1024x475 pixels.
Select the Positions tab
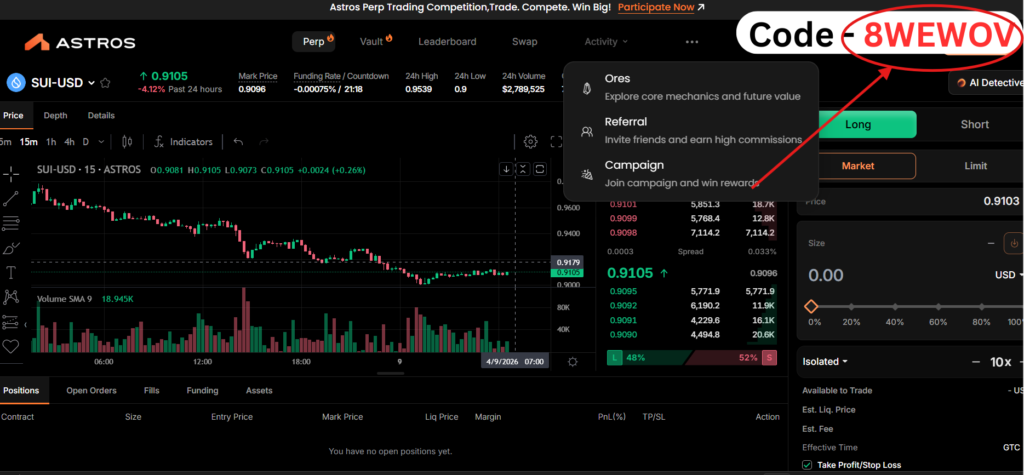[21, 391]
